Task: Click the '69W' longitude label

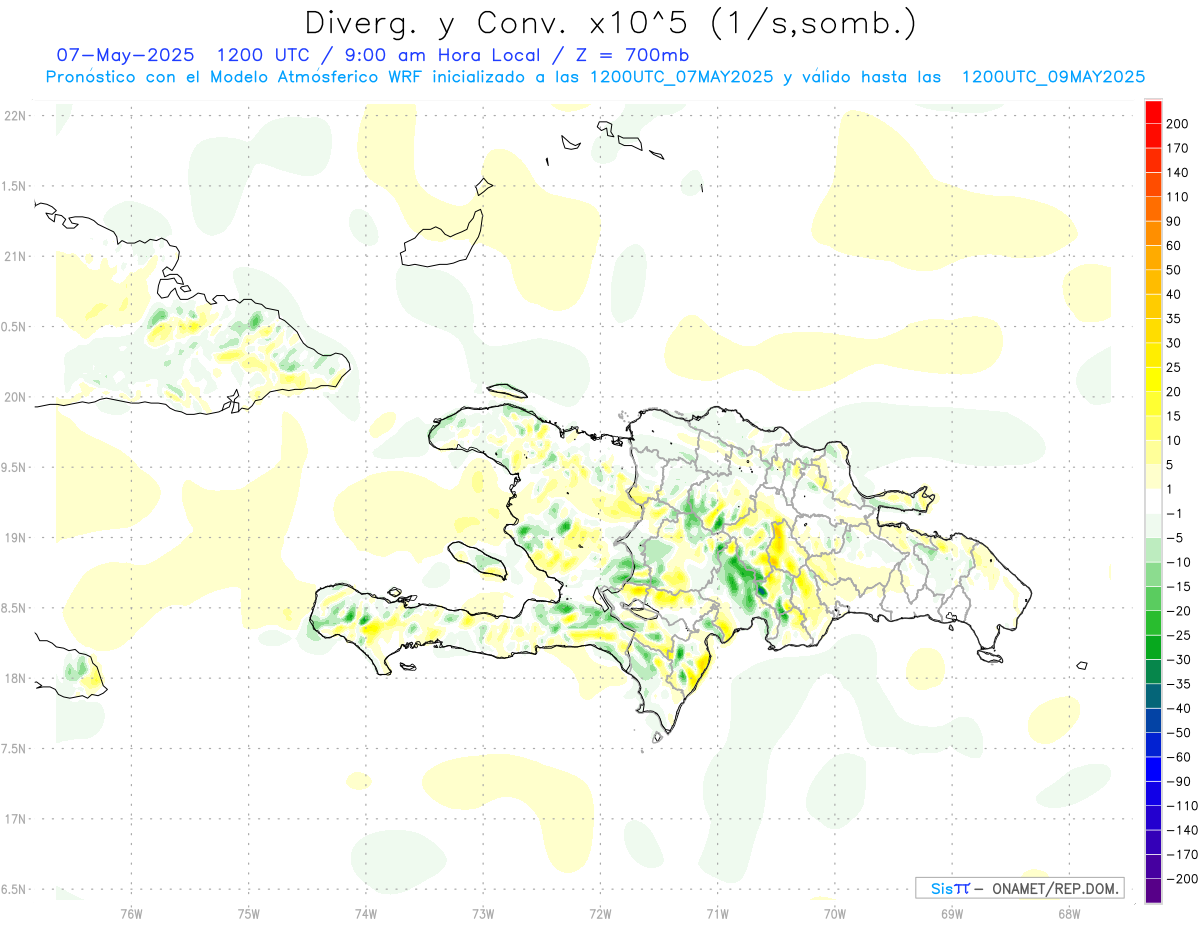Action: point(951,914)
